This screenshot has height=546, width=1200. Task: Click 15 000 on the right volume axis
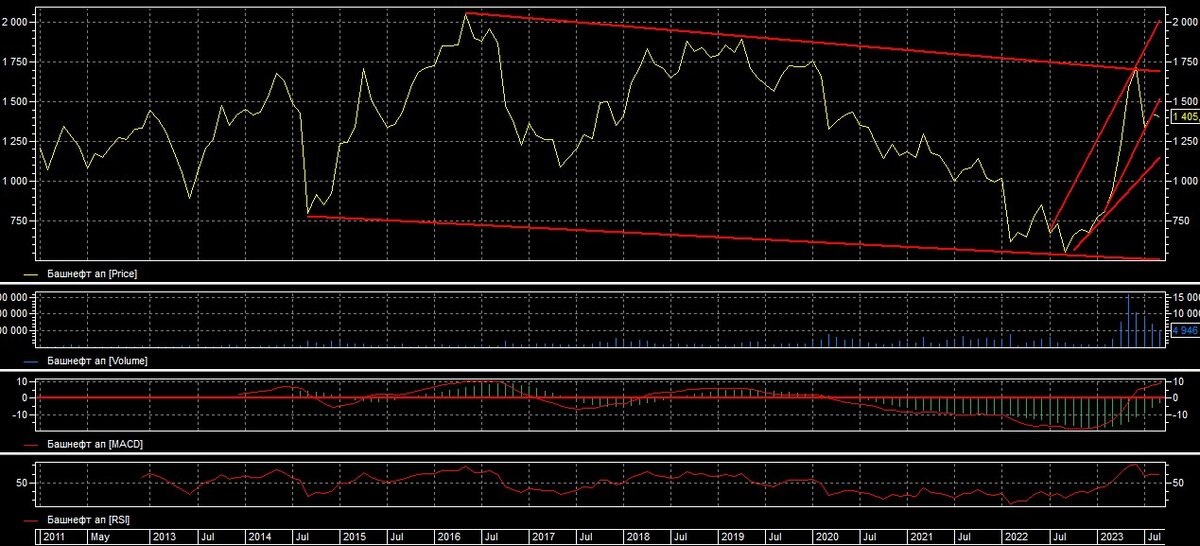click(1185, 297)
